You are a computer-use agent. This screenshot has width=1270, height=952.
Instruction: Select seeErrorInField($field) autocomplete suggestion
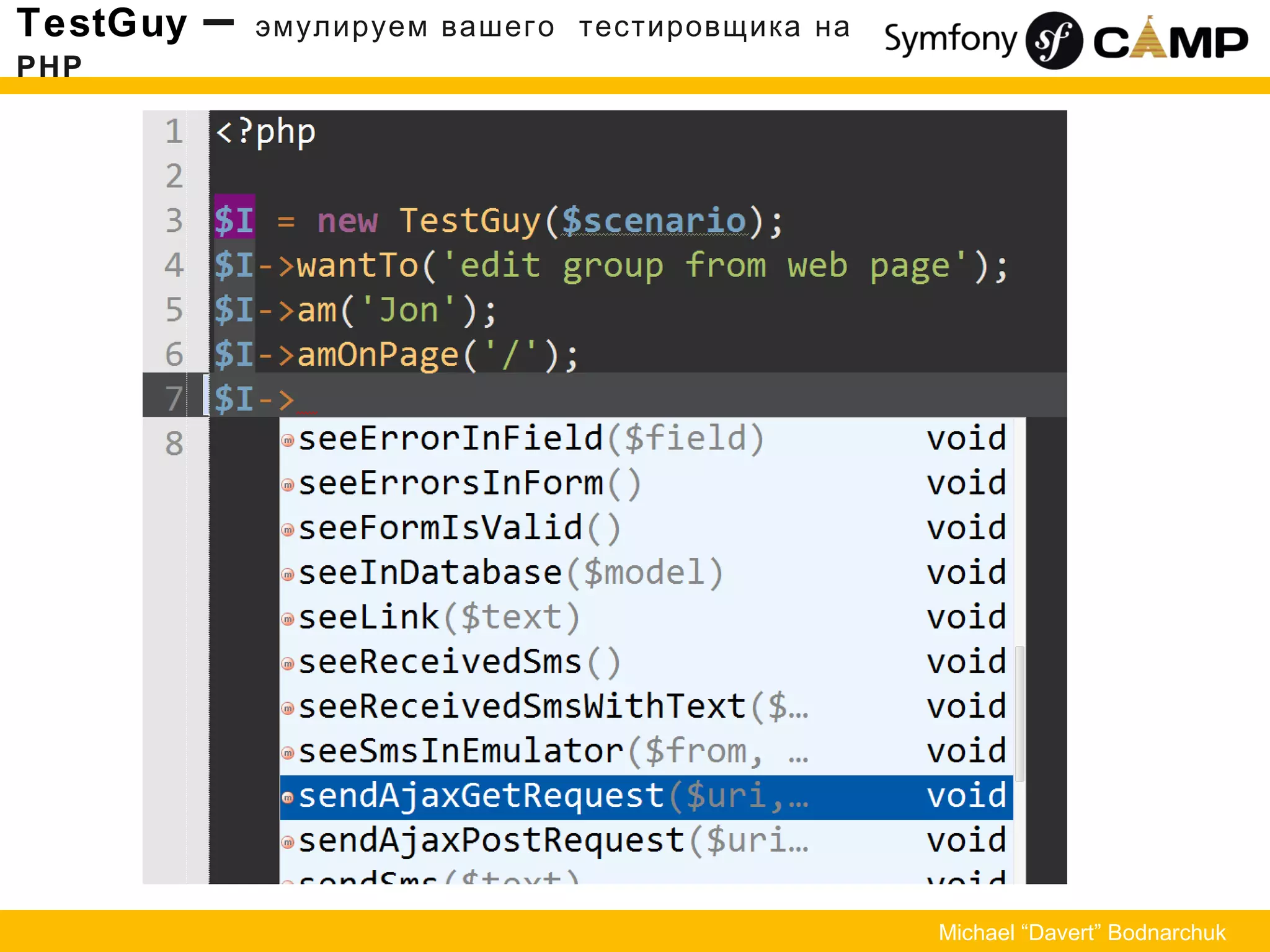646,439
